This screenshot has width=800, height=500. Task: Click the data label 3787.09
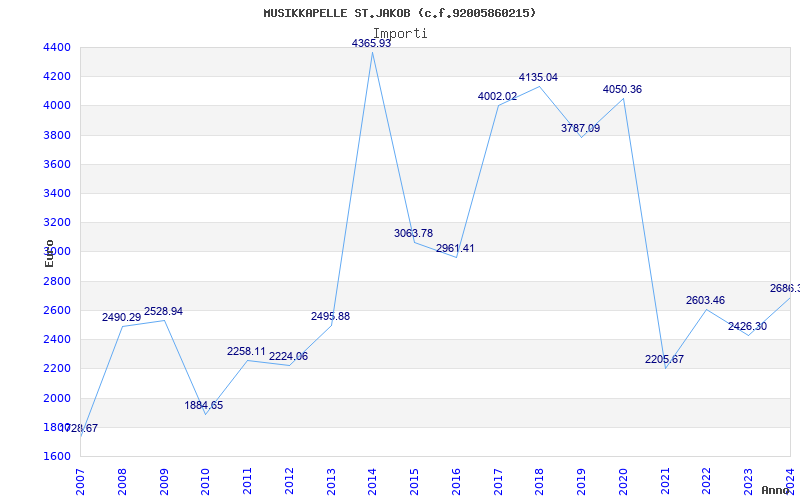pos(580,128)
